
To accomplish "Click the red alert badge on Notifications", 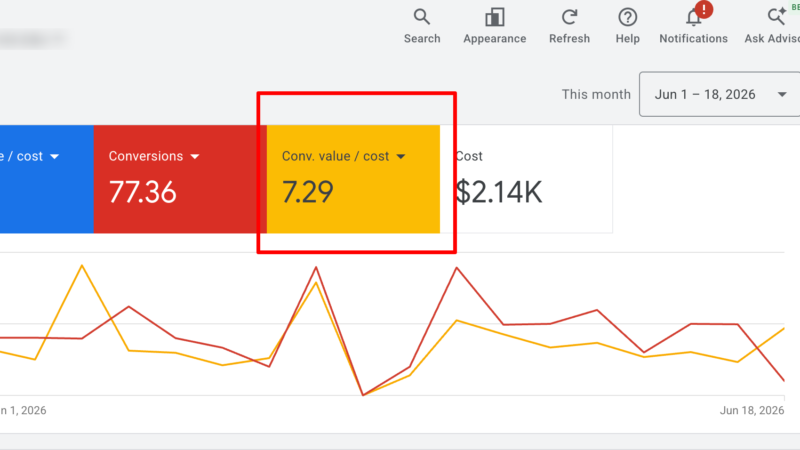I will [704, 9].
